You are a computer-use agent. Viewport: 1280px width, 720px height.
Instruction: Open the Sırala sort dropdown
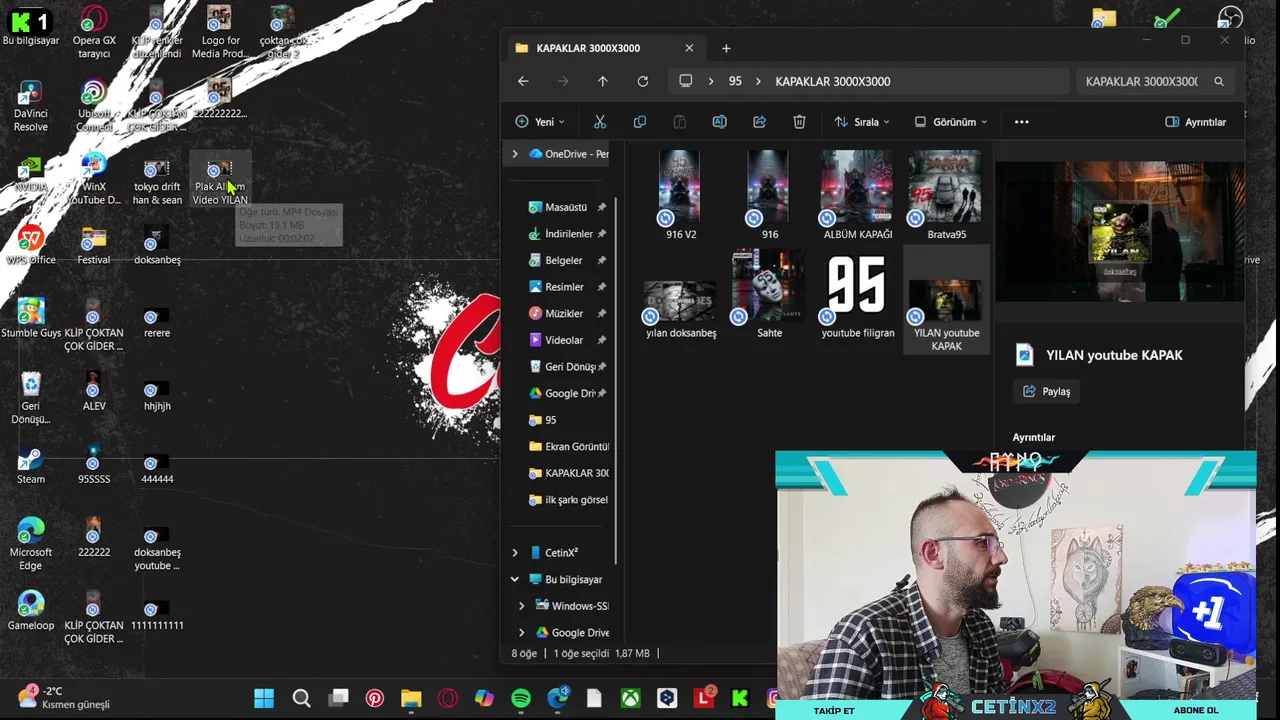click(862, 122)
